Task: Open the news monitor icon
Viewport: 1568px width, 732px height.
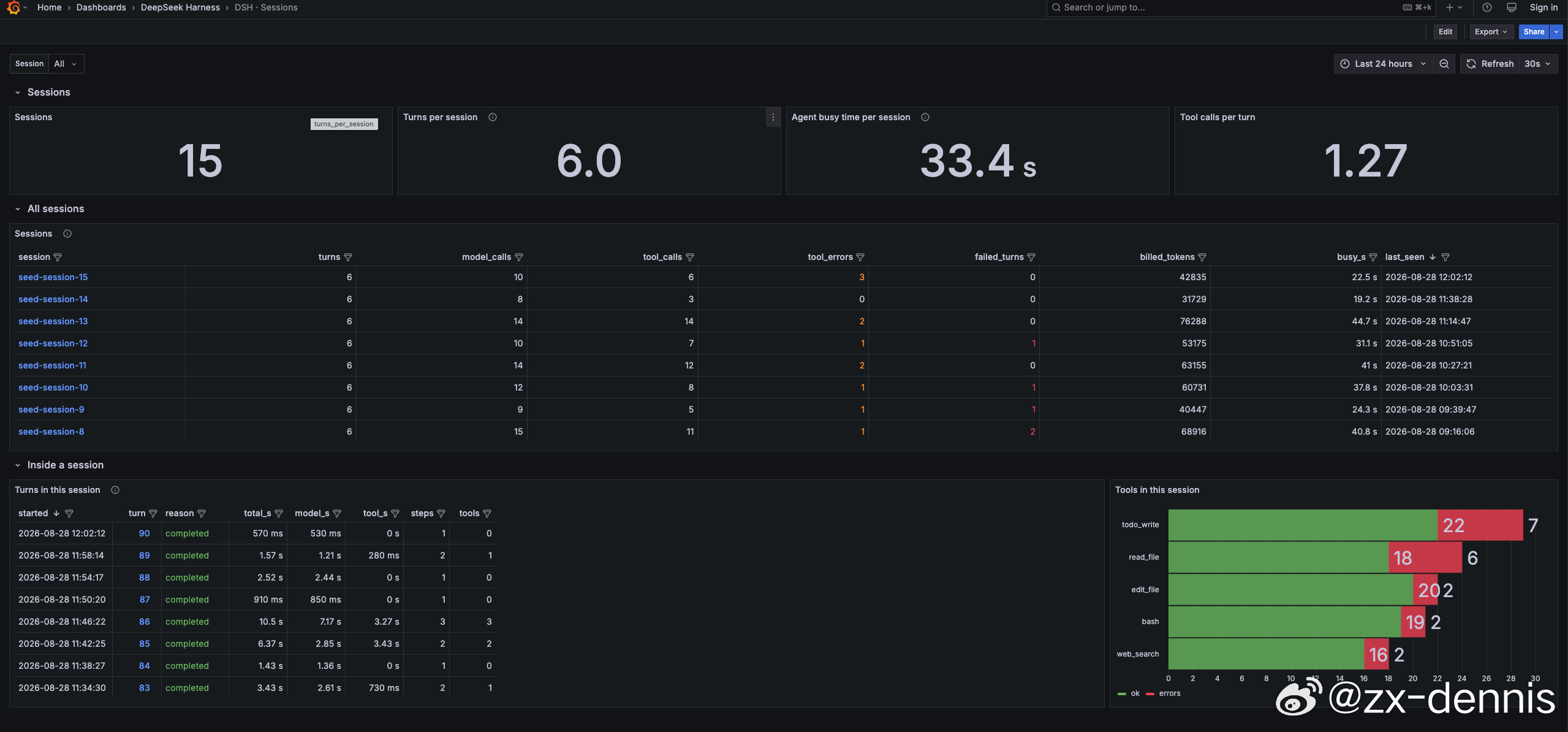Action: point(1512,7)
